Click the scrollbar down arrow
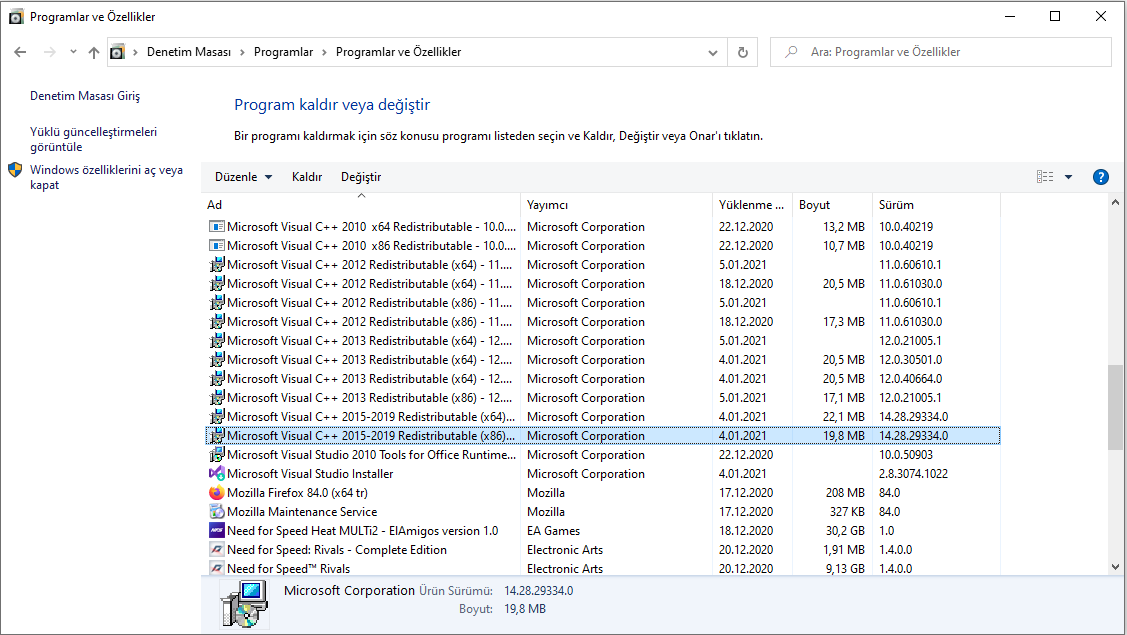This screenshot has height=635, width=1127. pos(1115,567)
